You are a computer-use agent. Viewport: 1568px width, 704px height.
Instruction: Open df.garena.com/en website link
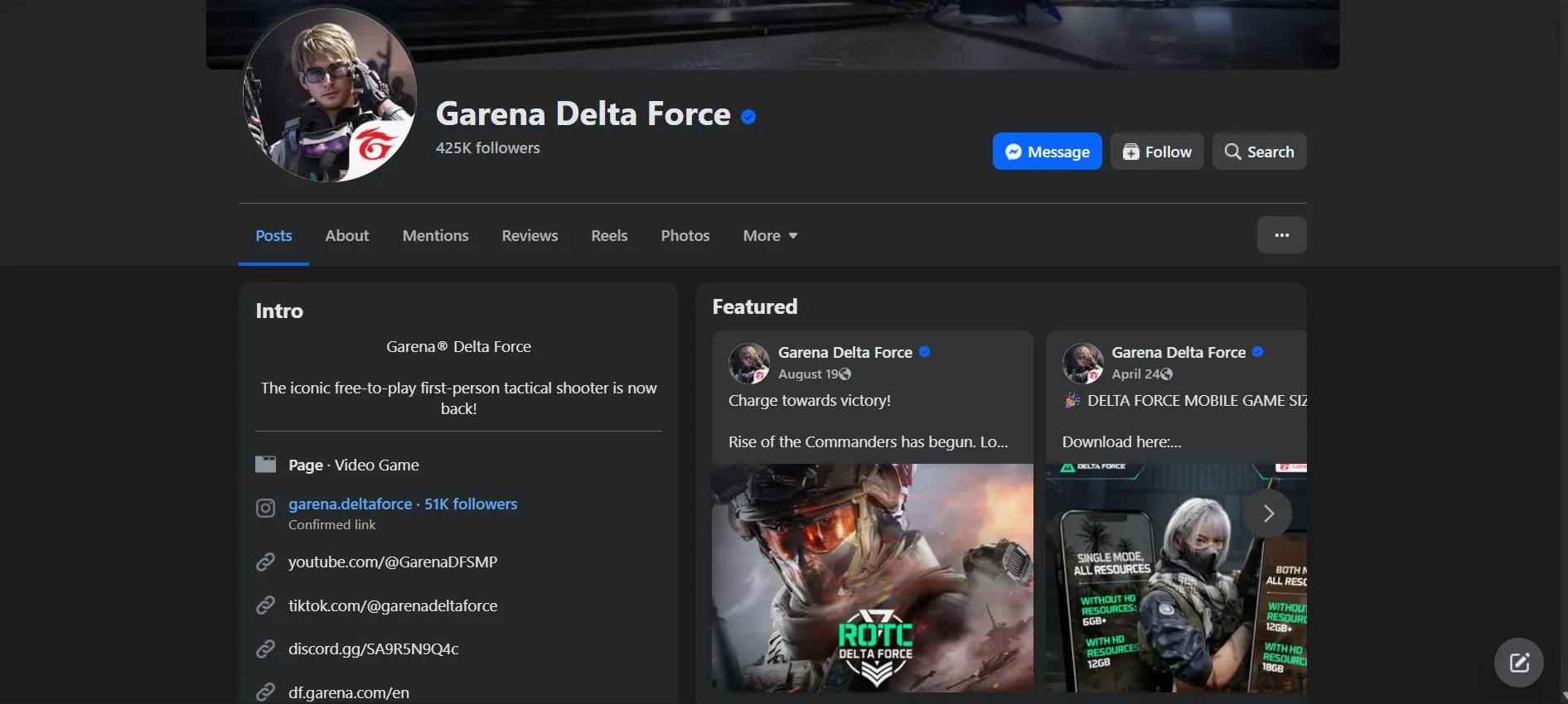coord(349,692)
